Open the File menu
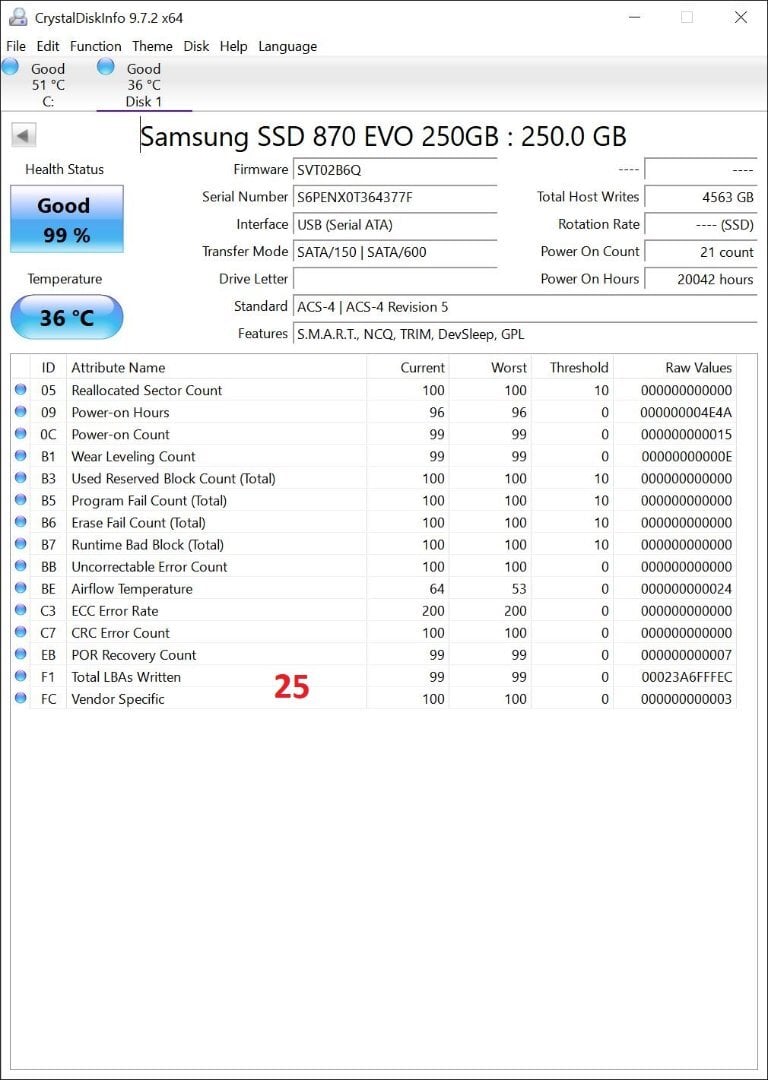This screenshot has height=1080, width=768. click(16, 46)
